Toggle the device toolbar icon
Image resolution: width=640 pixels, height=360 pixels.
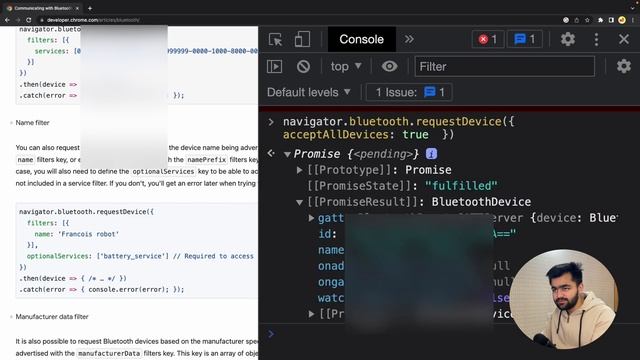(x=302, y=39)
